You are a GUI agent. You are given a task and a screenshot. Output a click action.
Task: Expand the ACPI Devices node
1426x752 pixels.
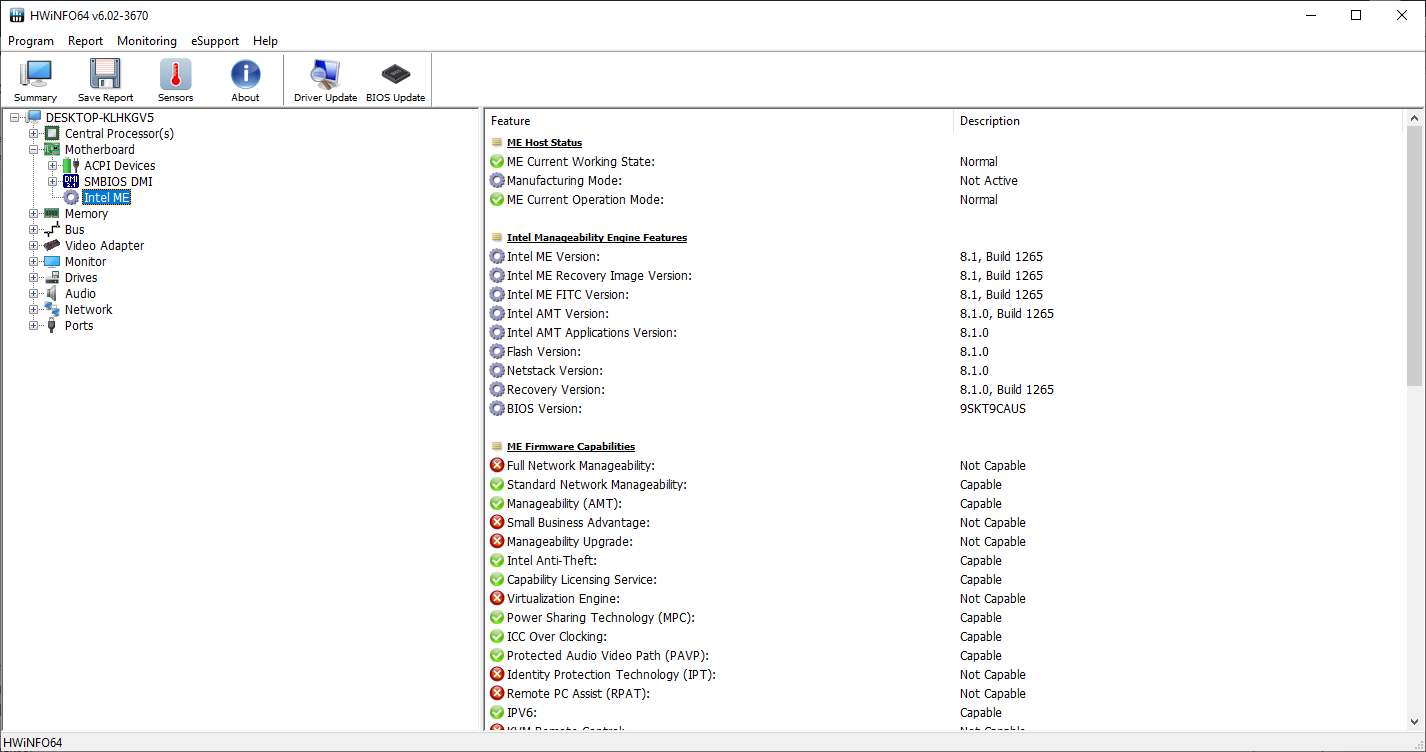coord(52,166)
